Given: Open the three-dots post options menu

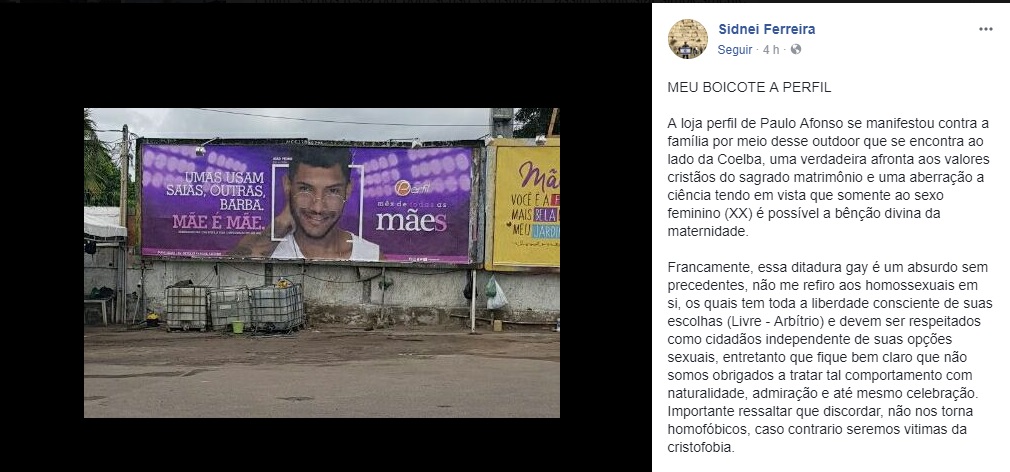Looking at the screenshot, I should (986, 29).
